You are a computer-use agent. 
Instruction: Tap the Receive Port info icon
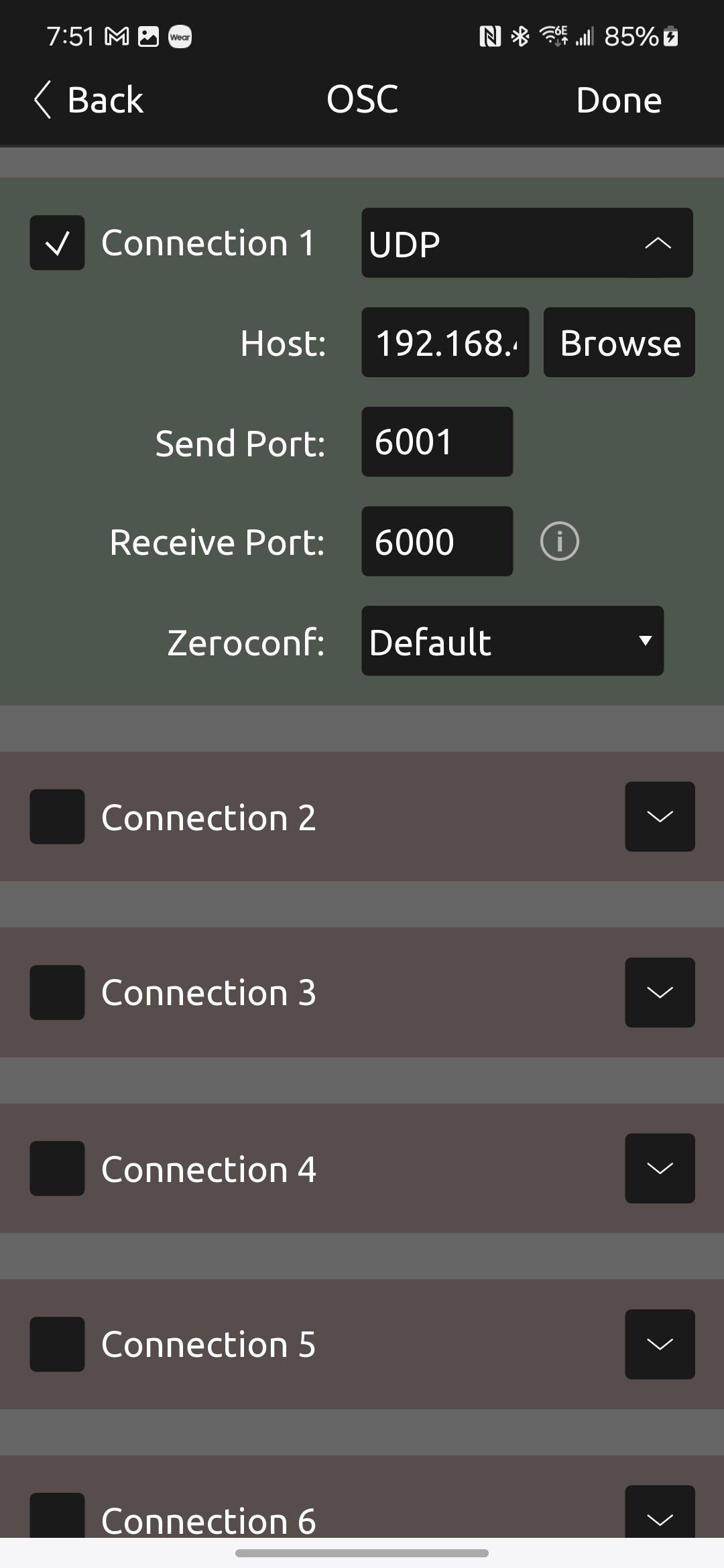pyautogui.click(x=559, y=541)
